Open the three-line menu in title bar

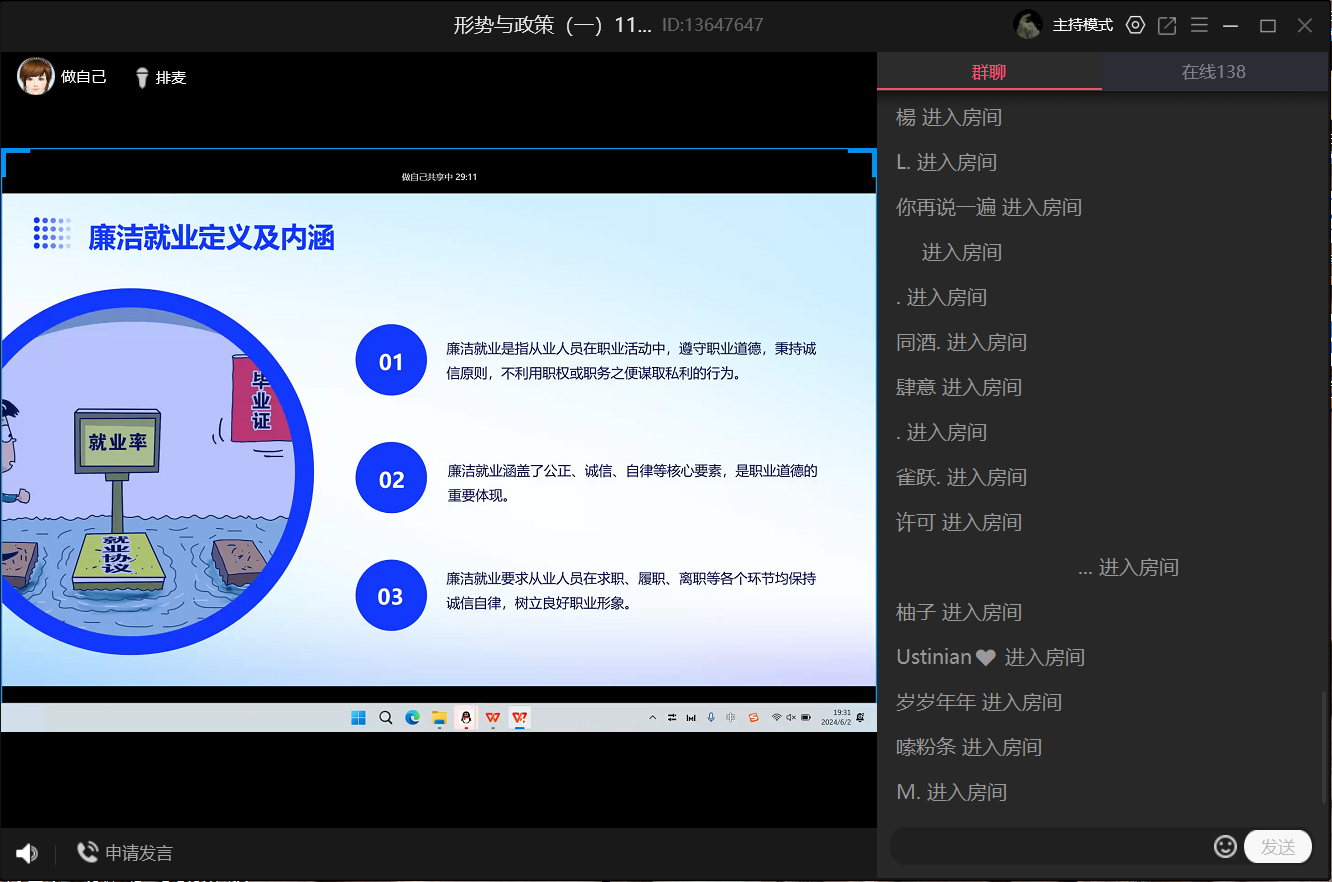coord(1199,26)
